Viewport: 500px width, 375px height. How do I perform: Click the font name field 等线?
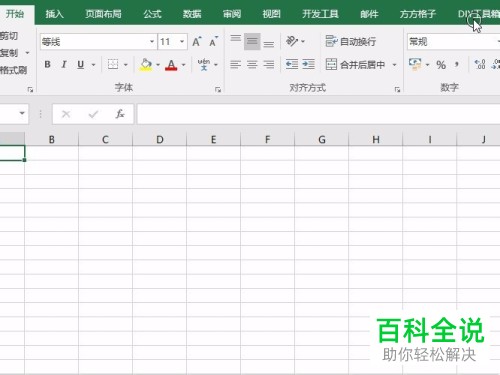94,42
